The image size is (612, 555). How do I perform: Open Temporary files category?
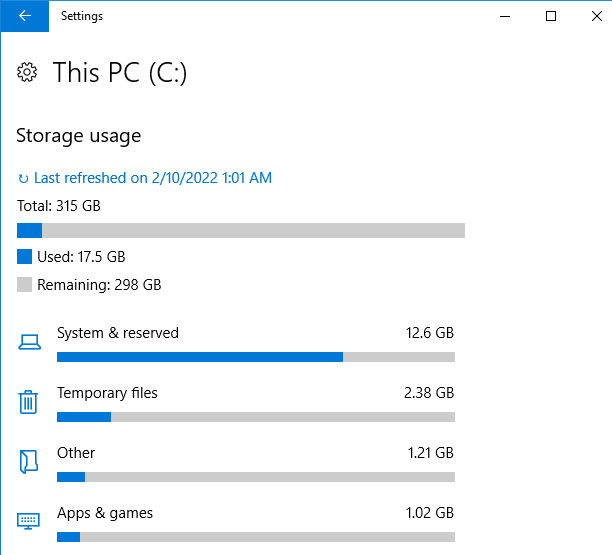(x=236, y=403)
